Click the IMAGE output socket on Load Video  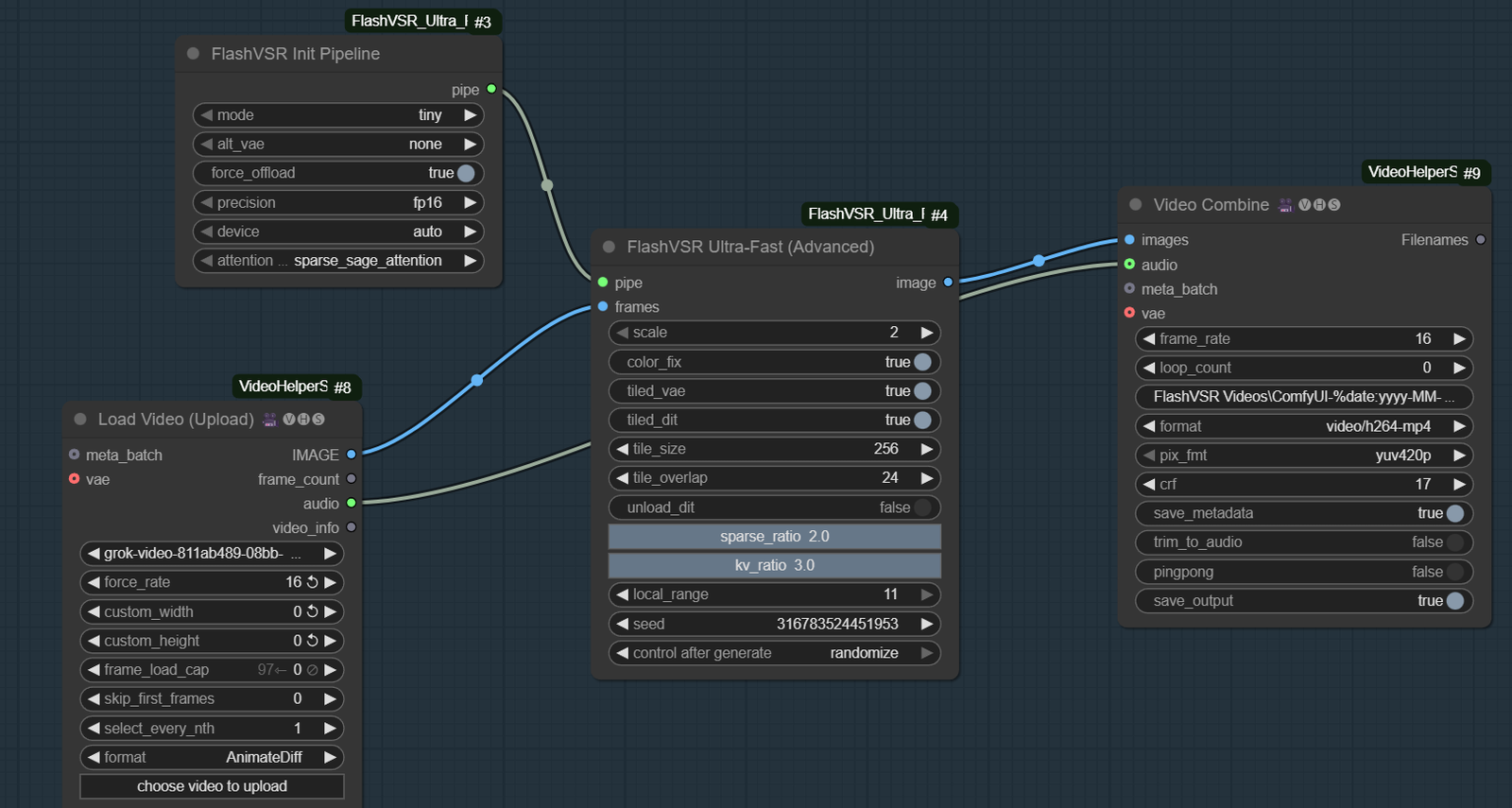[352, 455]
